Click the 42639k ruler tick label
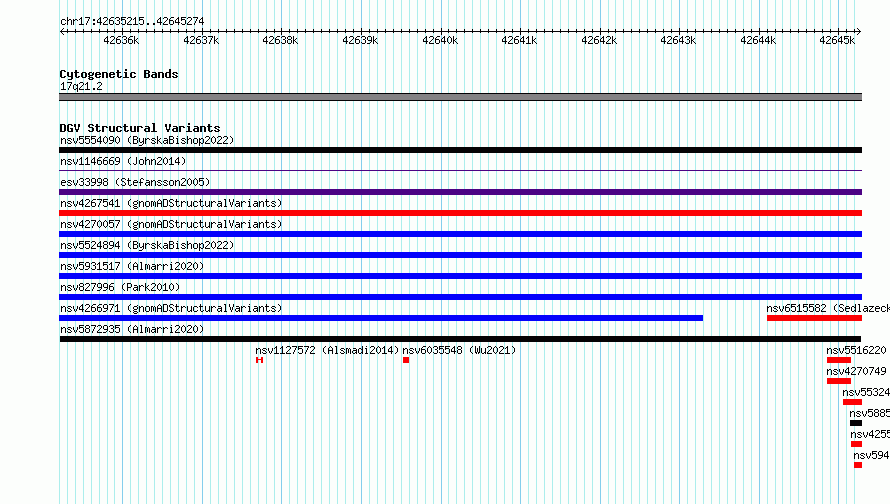Viewport: 890px width, 504px height. coord(360,40)
